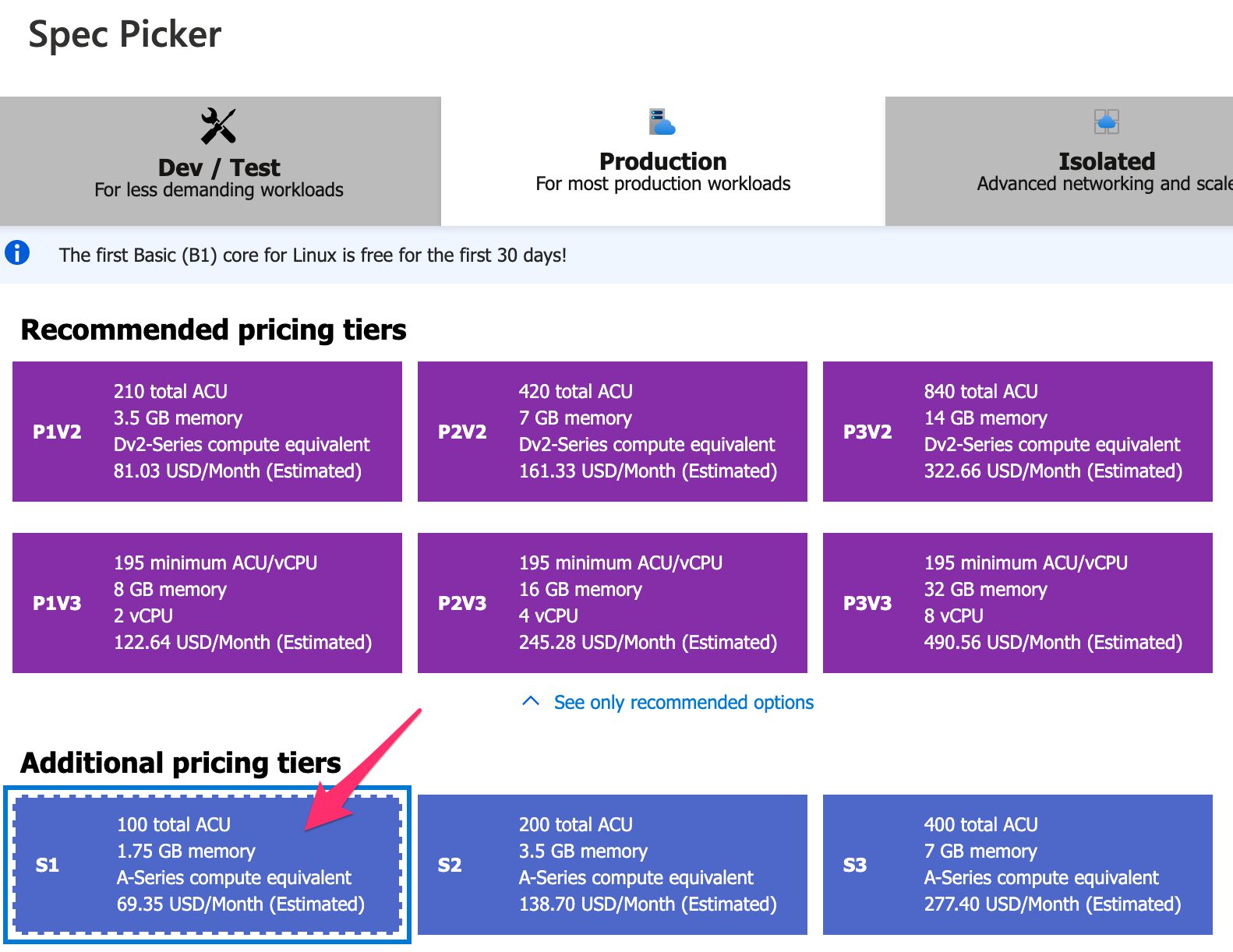Image resolution: width=1233 pixels, height=952 pixels.
Task: Select the S2 200 total ACU tier
Action: tap(613, 865)
